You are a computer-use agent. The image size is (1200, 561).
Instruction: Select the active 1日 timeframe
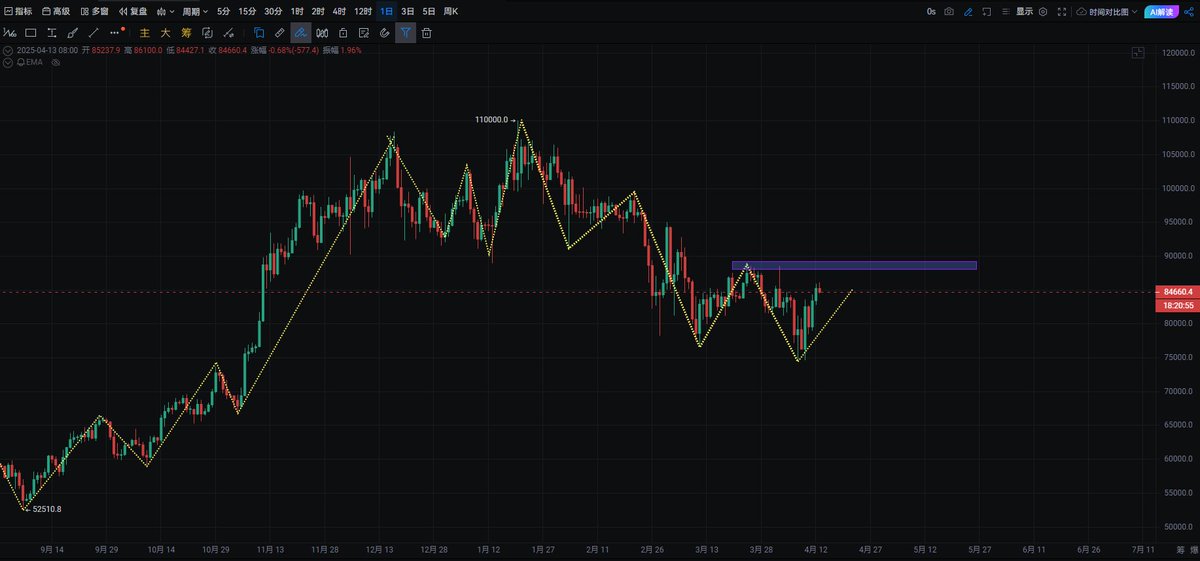click(x=386, y=11)
